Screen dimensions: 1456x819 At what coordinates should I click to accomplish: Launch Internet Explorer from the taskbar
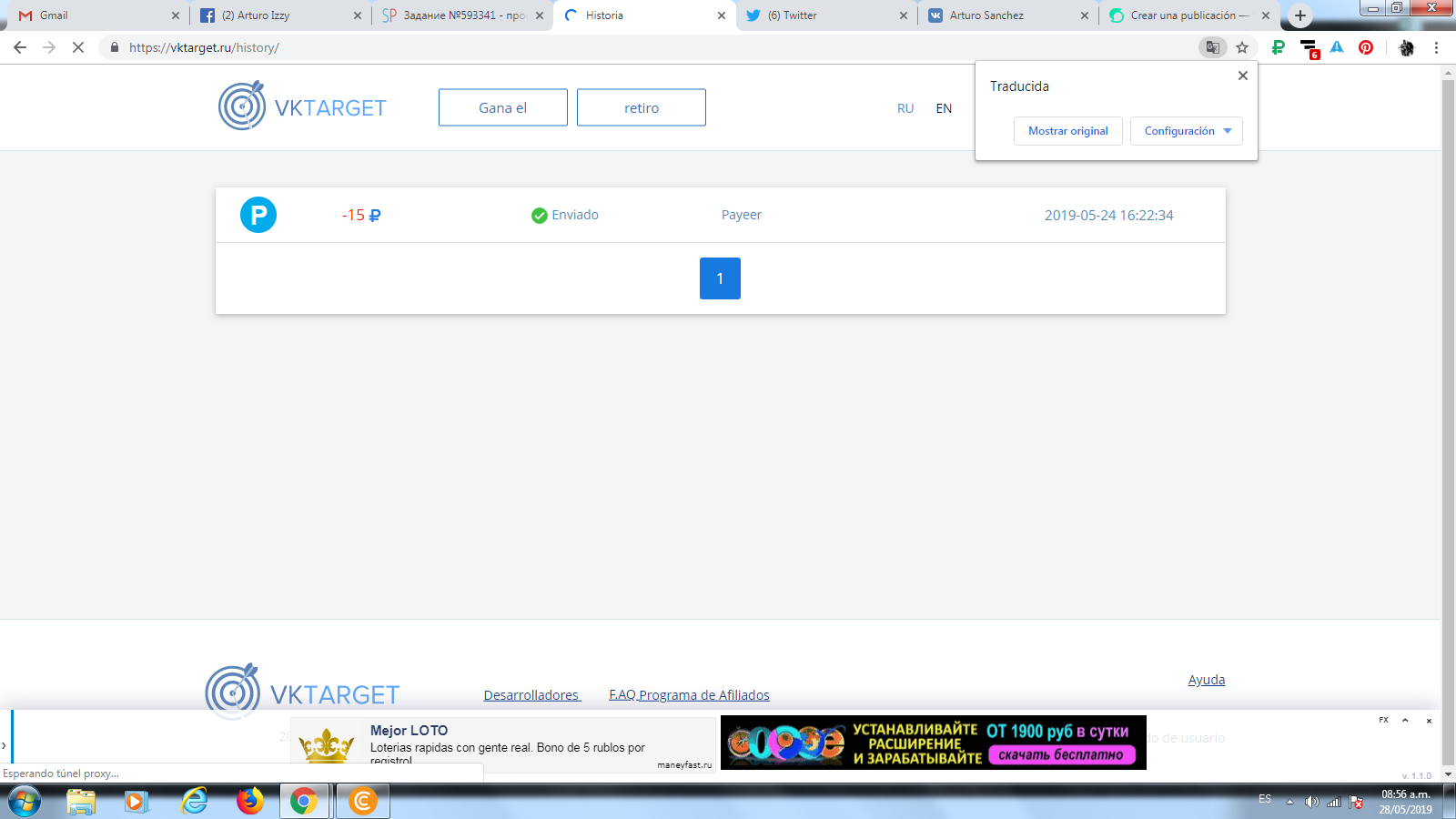(x=194, y=802)
